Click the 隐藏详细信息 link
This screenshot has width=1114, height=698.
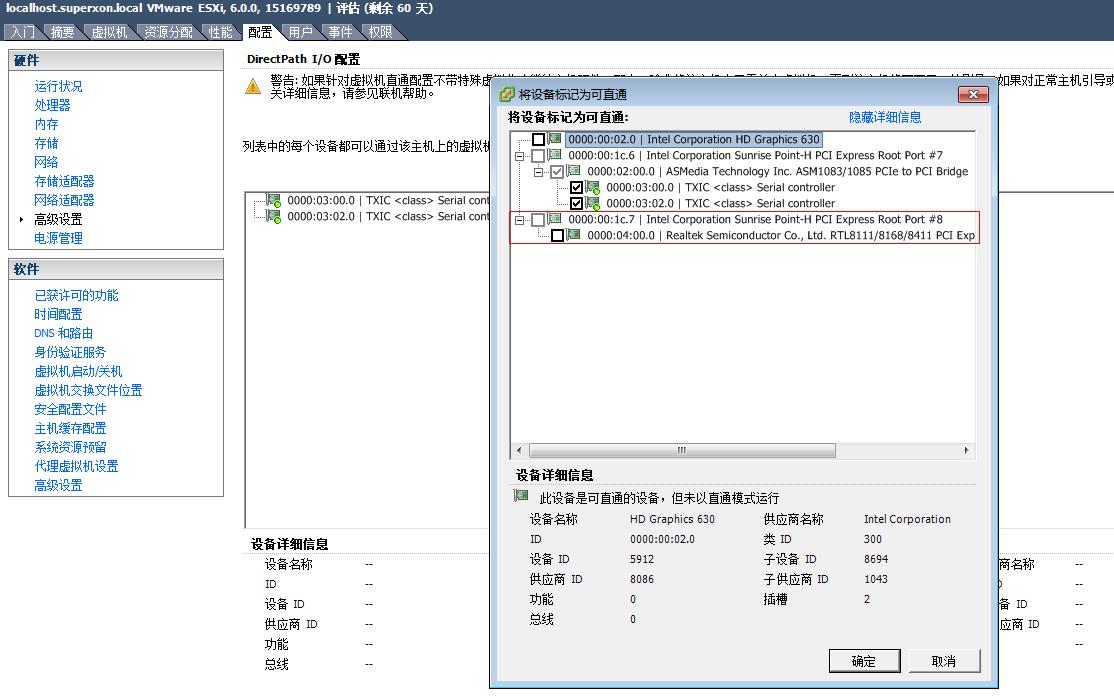click(885, 117)
